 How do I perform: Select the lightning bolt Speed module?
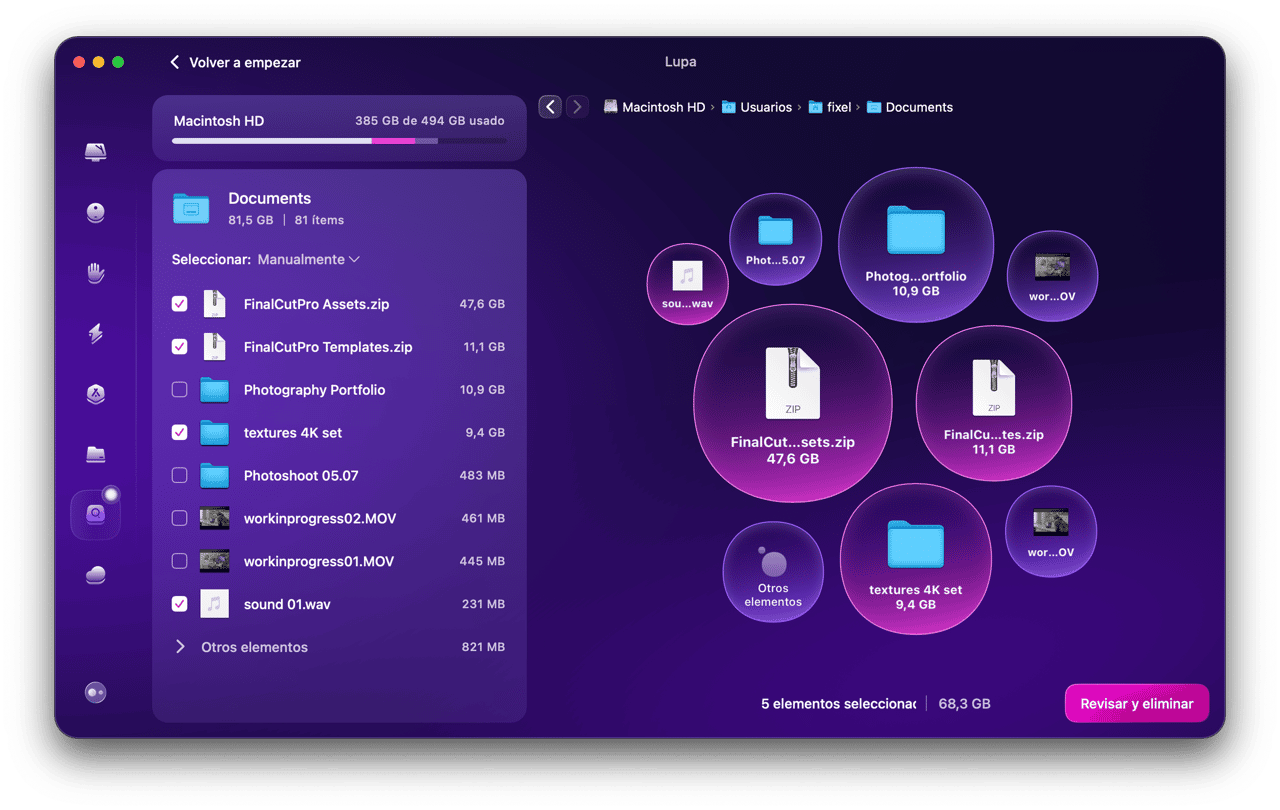[x=96, y=334]
